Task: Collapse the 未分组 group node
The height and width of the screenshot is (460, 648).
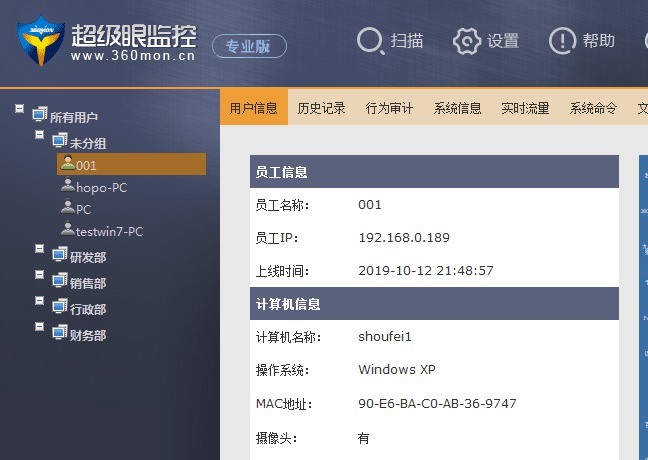Action: tap(39, 134)
